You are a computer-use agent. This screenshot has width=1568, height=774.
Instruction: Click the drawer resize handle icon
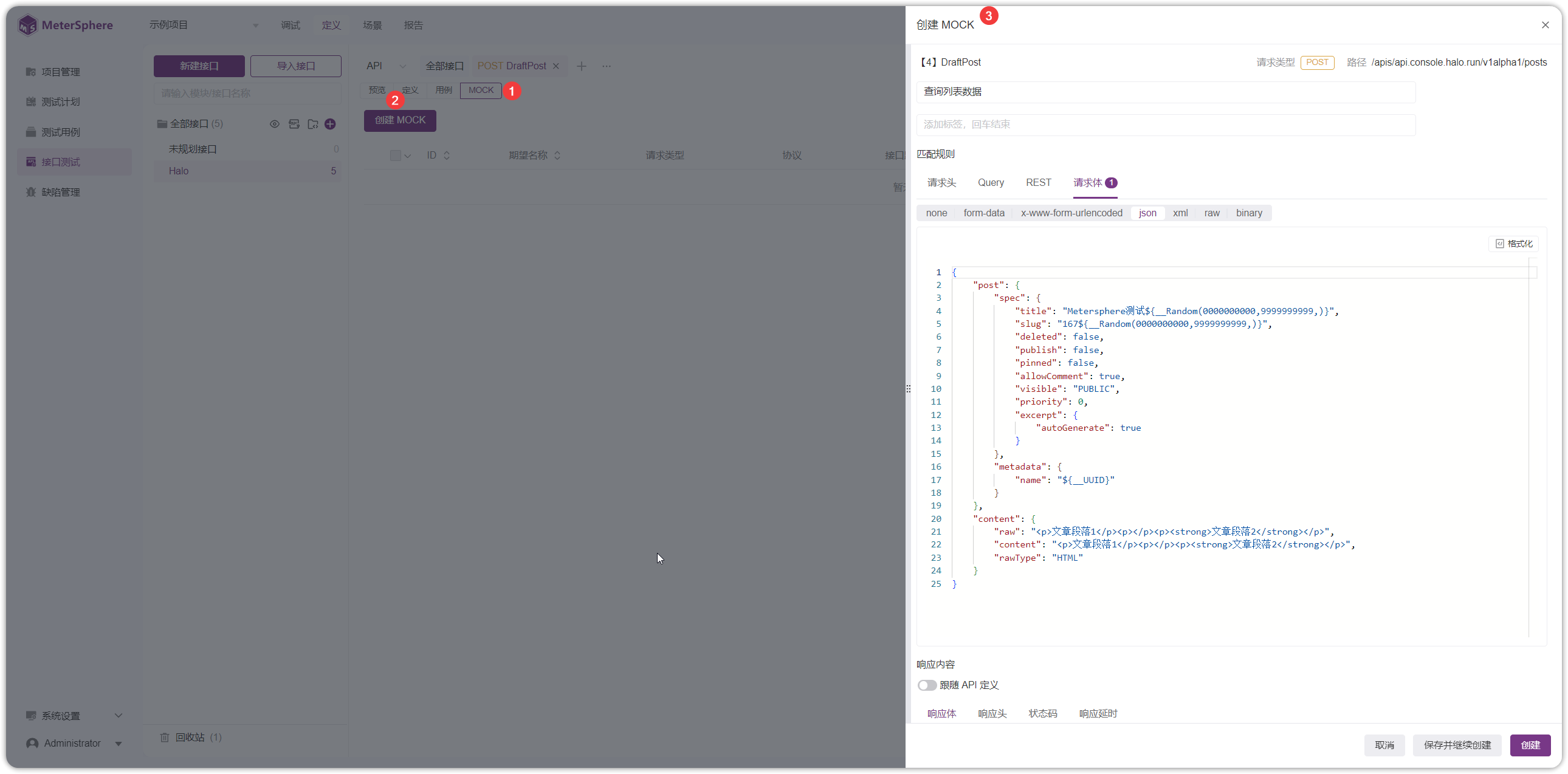point(908,388)
